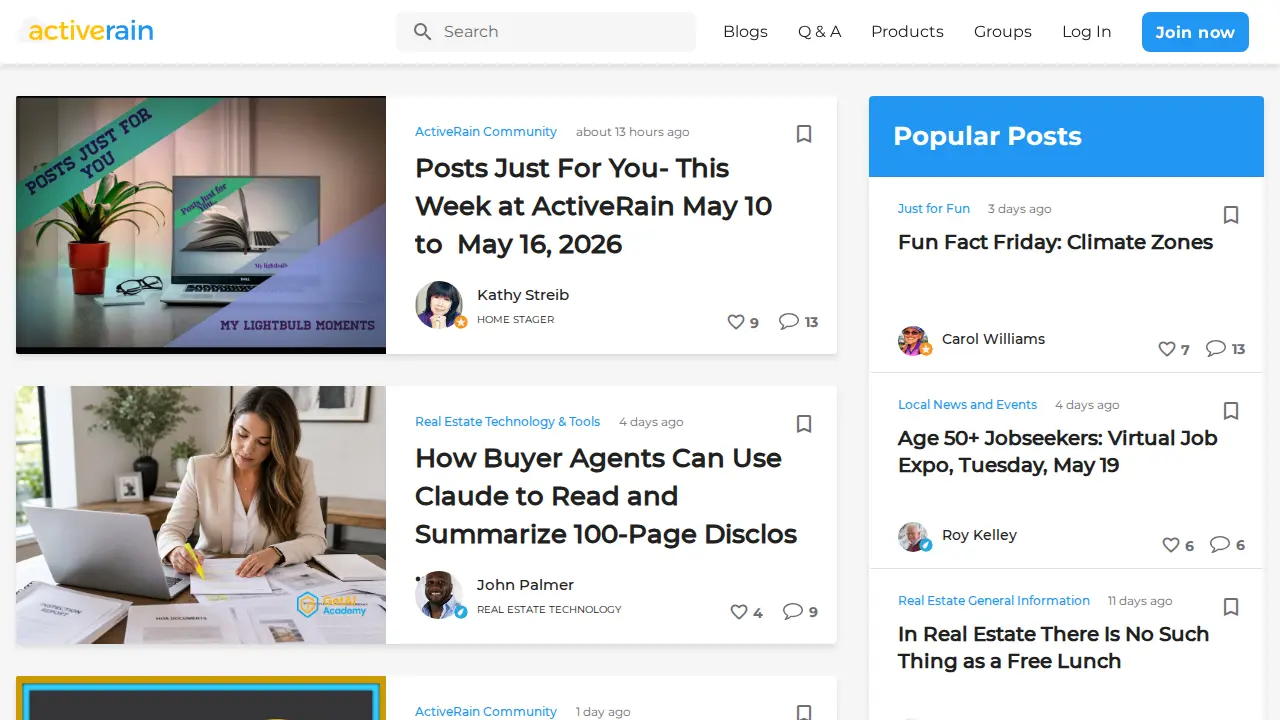Open Posts Just For You article title
The image size is (1280, 720).
tap(594, 206)
